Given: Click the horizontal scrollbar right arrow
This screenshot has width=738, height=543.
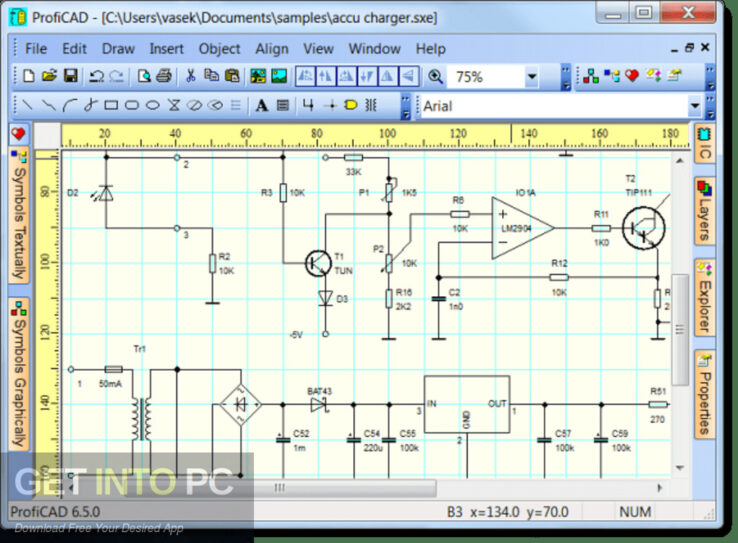Looking at the screenshot, I should (x=659, y=488).
